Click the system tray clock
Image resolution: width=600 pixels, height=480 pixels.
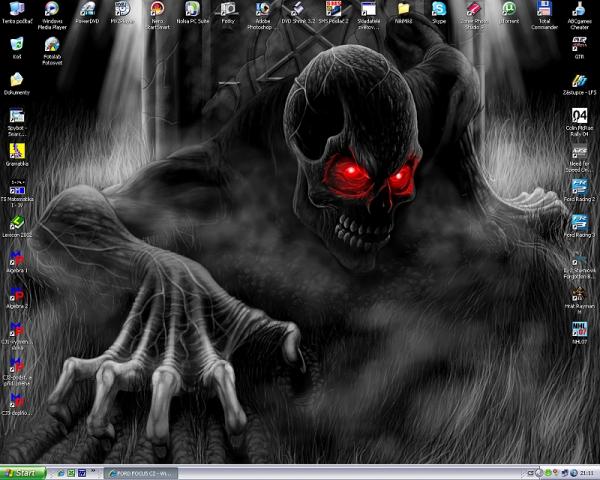(x=584, y=472)
